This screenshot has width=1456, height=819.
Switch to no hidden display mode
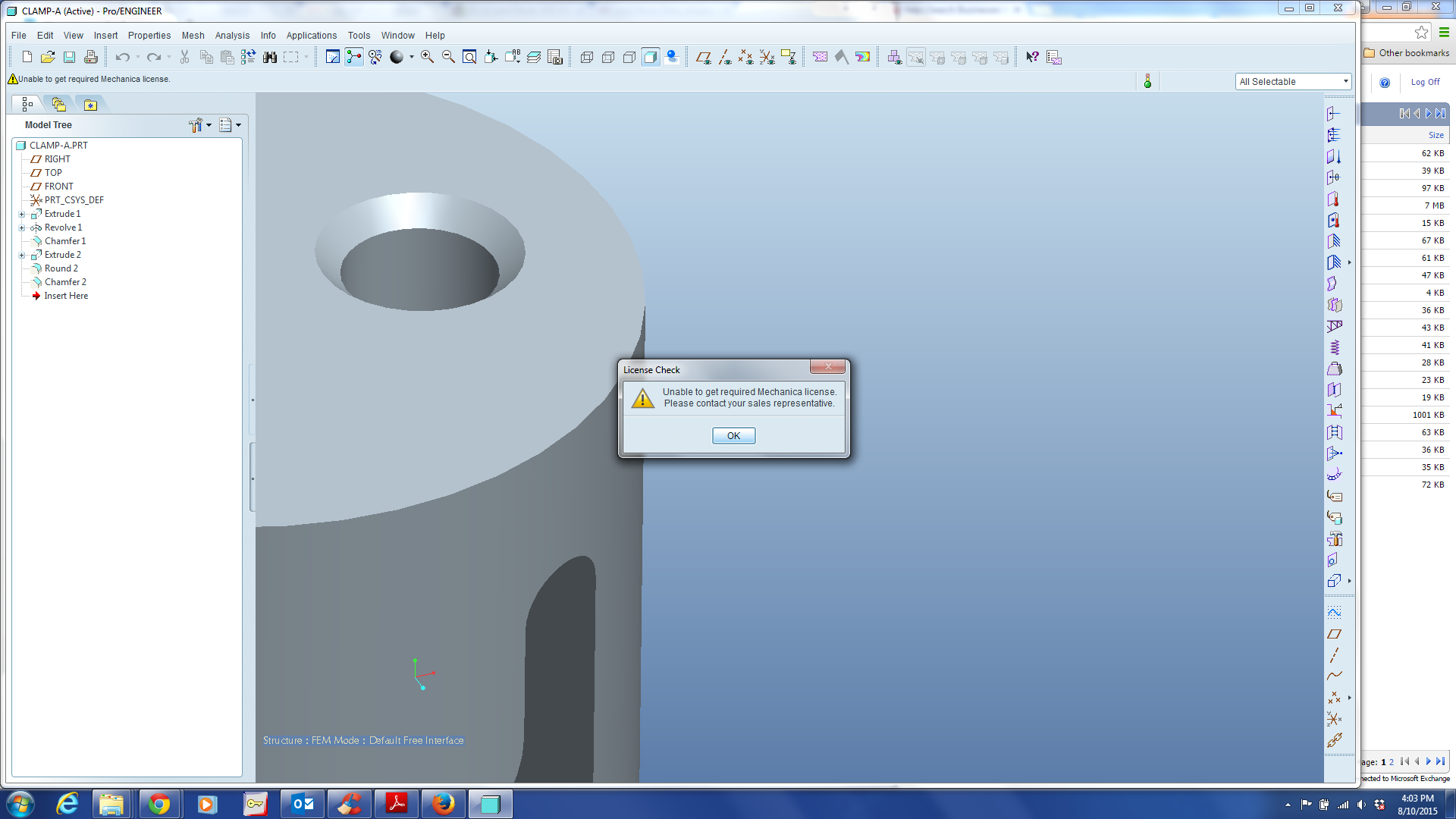(629, 57)
